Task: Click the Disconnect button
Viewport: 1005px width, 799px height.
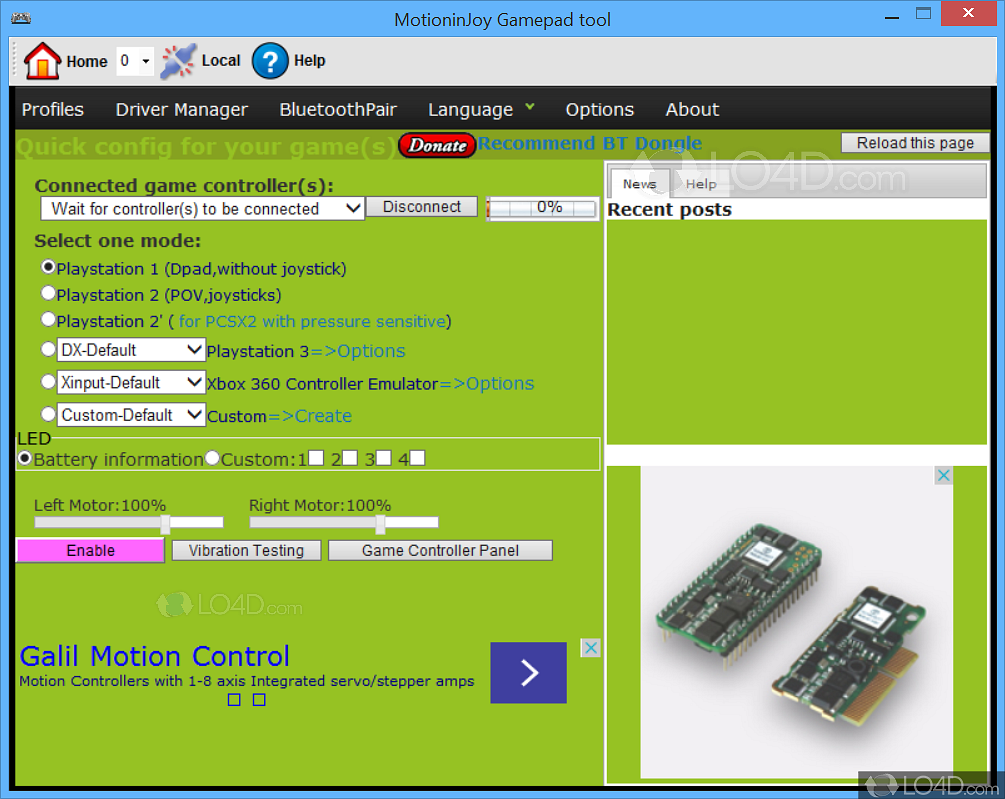Action: (x=422, y=207)
